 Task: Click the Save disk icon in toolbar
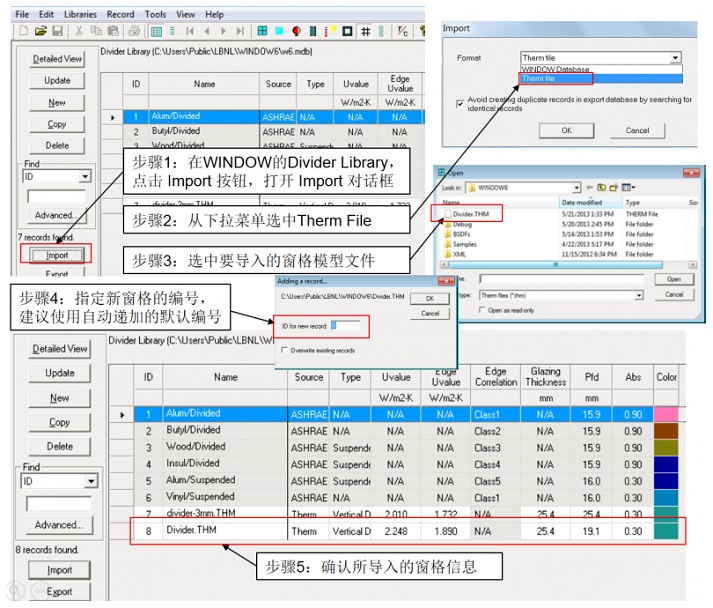[57, 32]
